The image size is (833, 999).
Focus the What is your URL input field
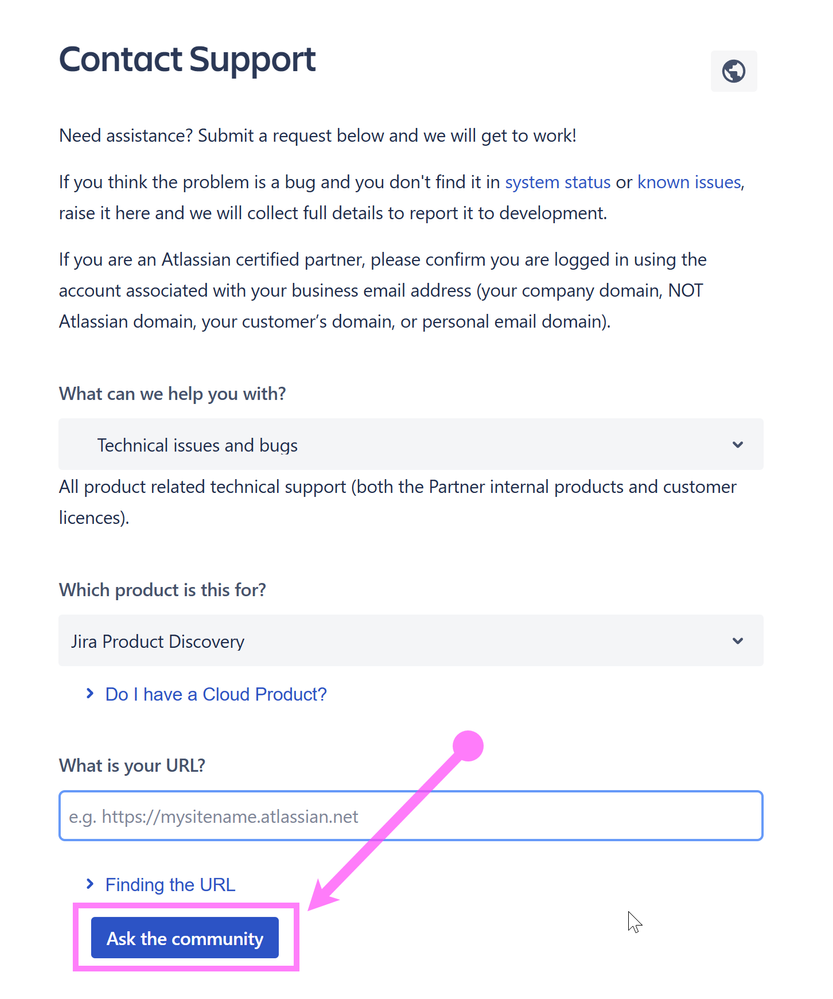pos(410,816)
